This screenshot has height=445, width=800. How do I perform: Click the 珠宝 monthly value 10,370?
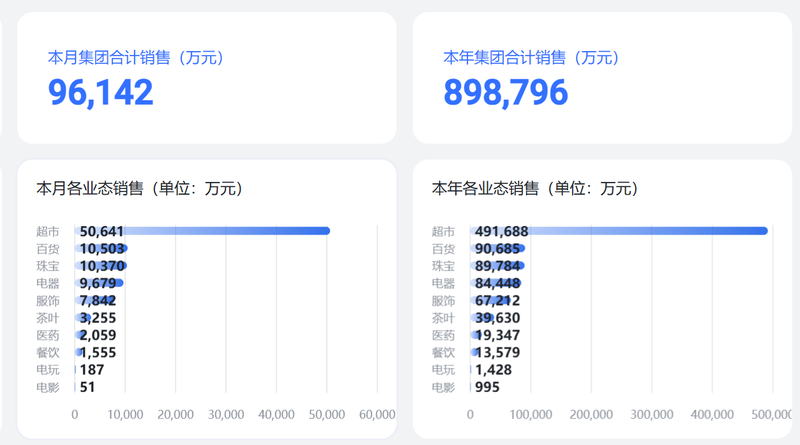(x=102, y=266)
